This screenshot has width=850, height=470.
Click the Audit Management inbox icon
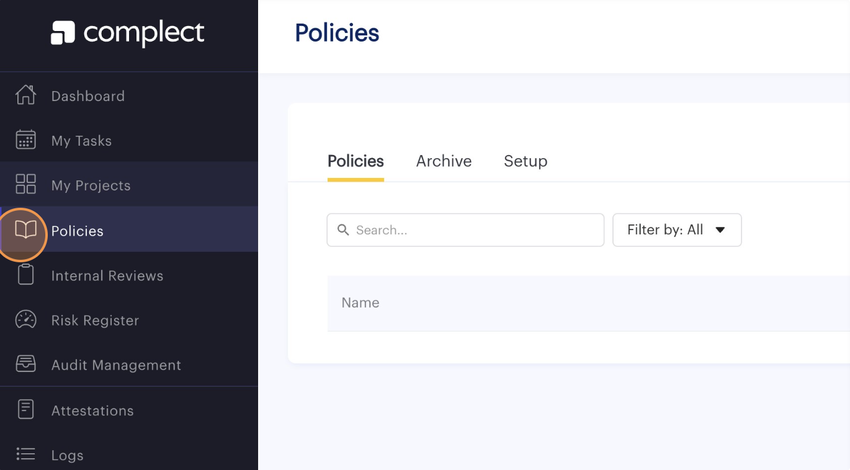tap(26, 365)
